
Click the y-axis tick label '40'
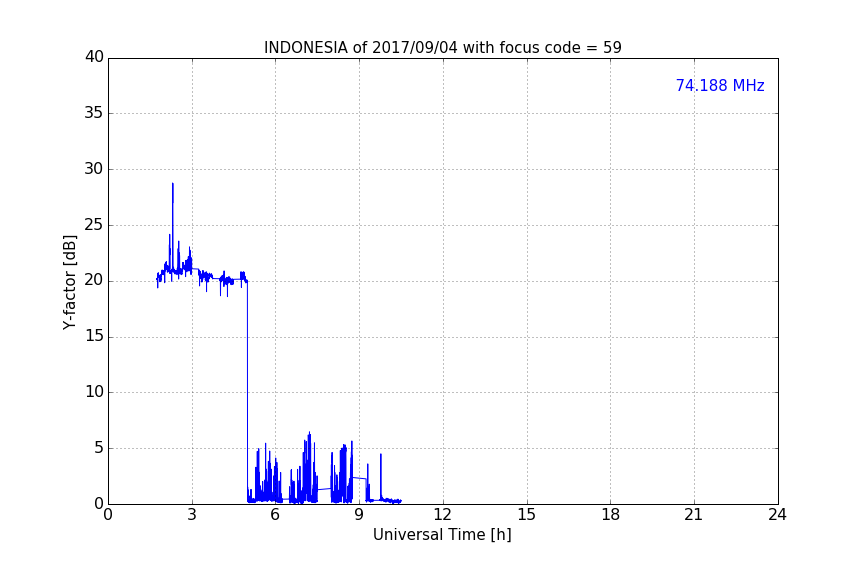point(94,57)
